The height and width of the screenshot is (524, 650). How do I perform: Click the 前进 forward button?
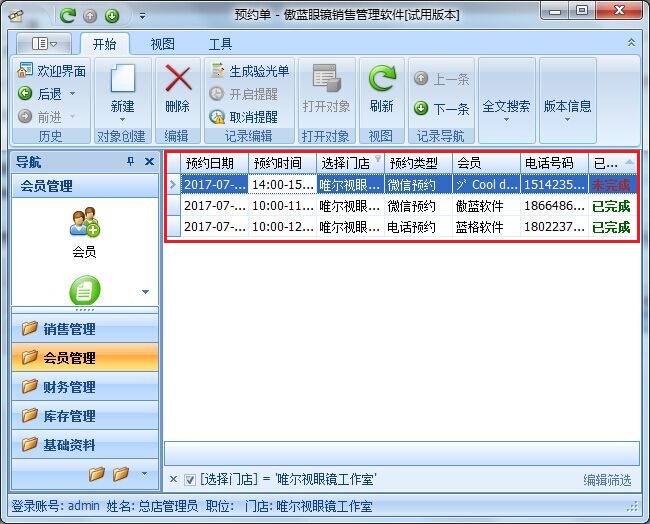pos(40,117)
